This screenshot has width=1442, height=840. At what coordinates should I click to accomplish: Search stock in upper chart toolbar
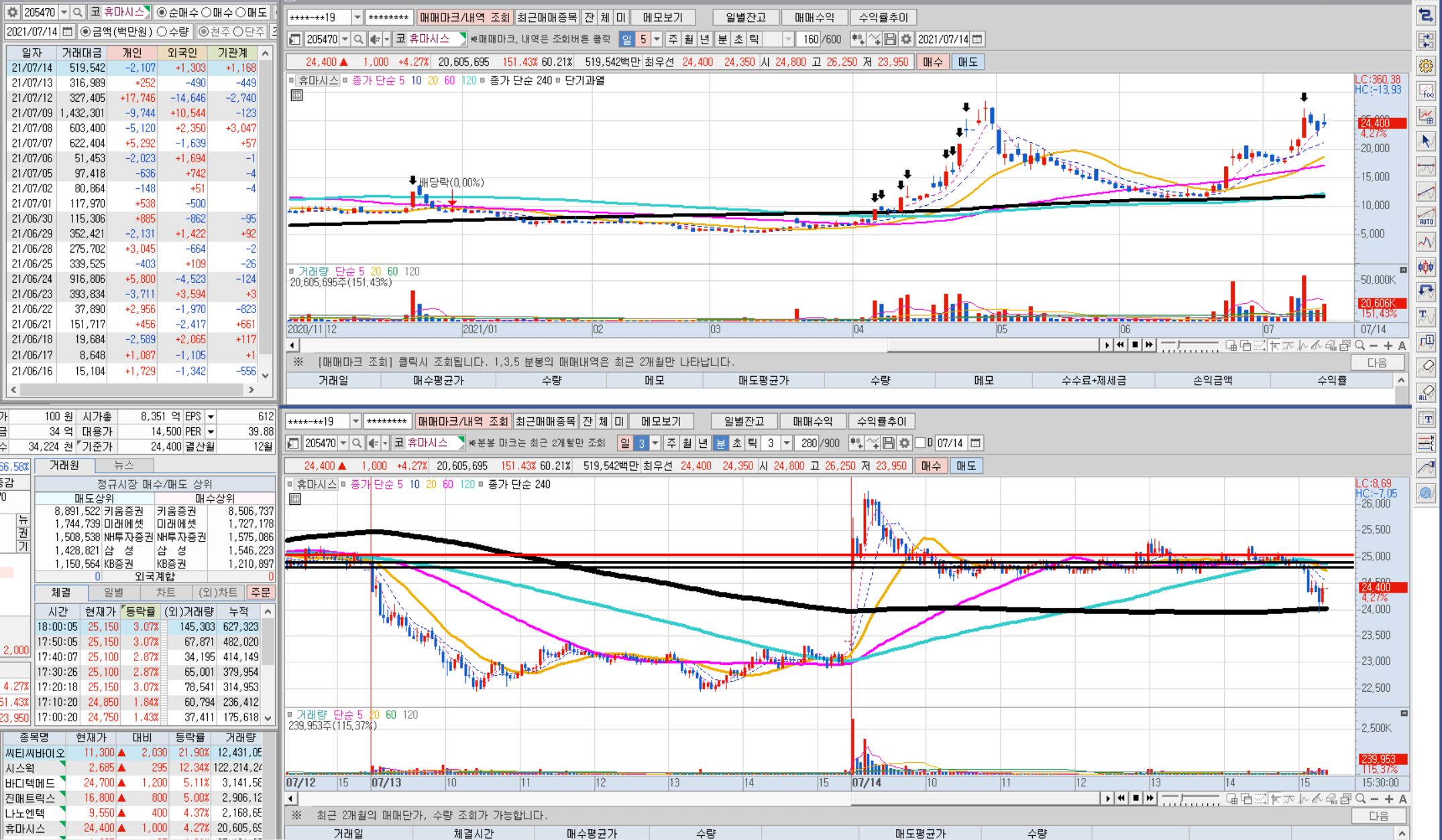pyautogui.click(x=358, y=40)
